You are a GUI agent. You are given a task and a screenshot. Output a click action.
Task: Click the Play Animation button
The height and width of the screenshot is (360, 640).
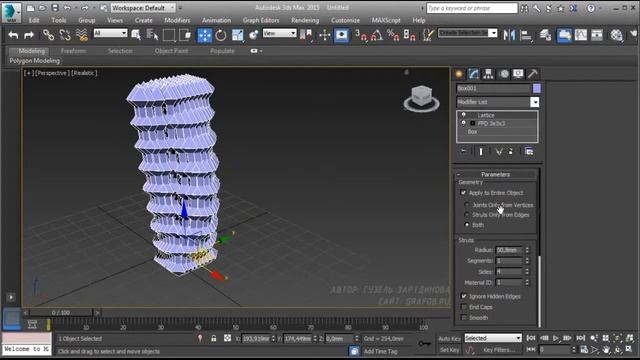[x=556, y=338]
